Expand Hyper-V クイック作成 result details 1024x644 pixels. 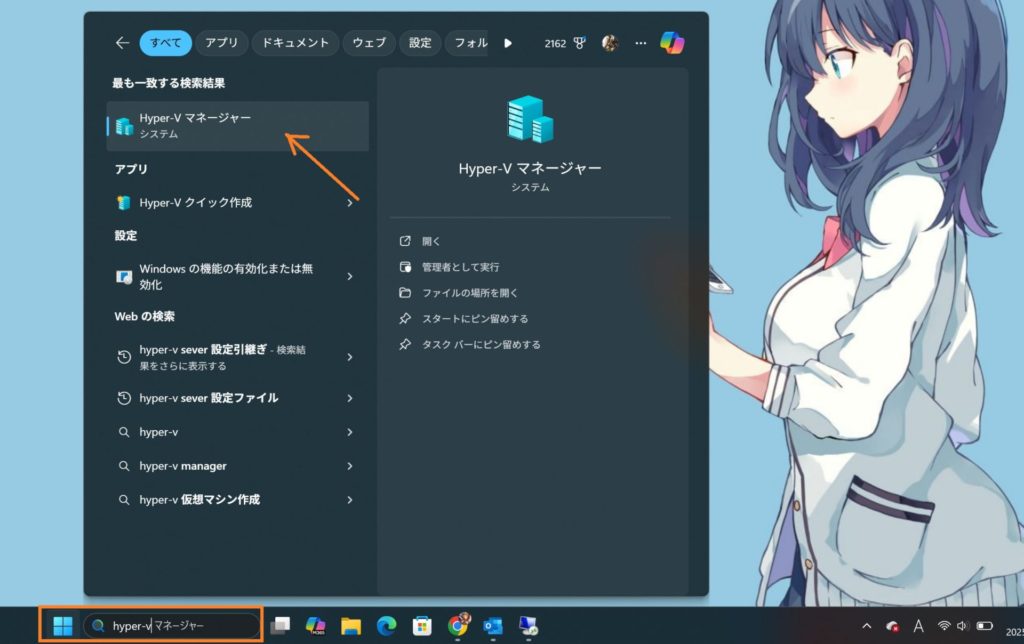pyautogui.click(x=350, y=203)
